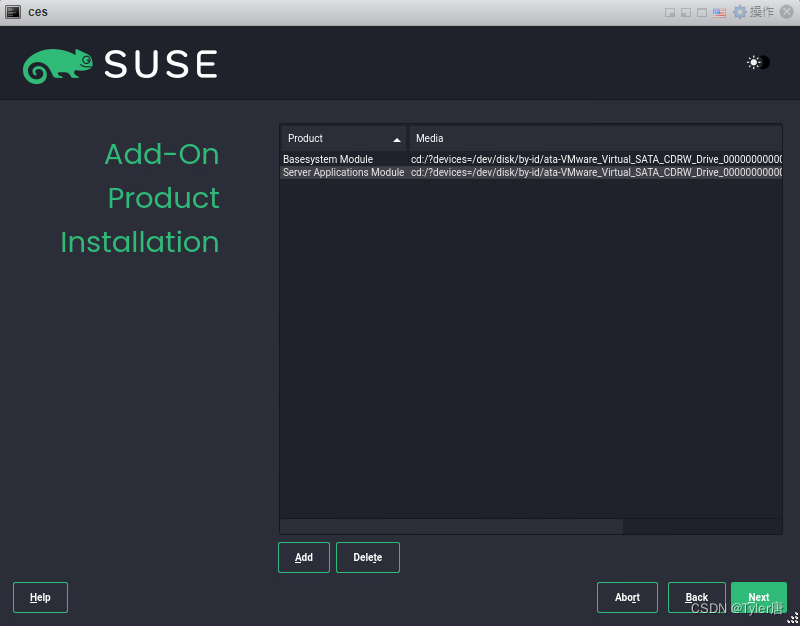Open the gear 操作 menu
The width and height of the screenshot is (800, 626).
740,12
